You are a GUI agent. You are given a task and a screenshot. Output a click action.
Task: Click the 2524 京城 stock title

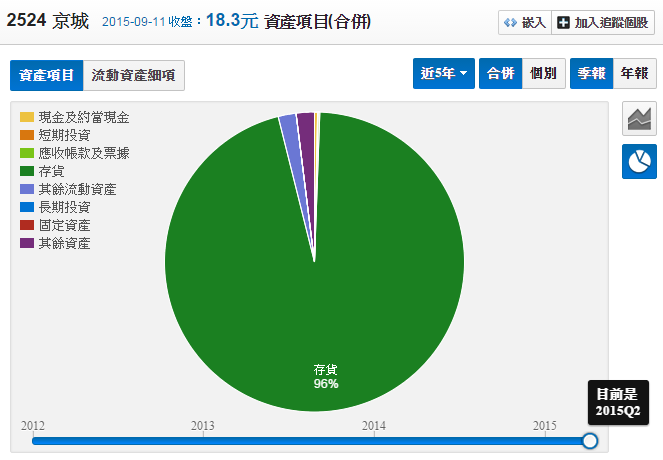click(47, 21)
